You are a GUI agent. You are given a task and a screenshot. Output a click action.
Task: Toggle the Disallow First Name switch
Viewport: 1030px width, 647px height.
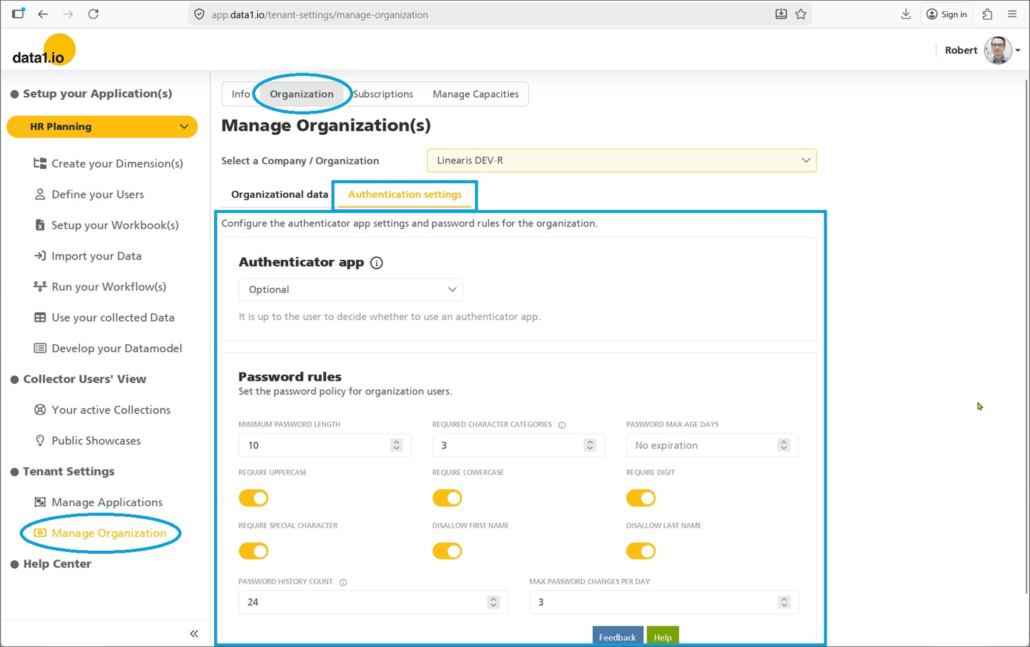tap(447, 551)
